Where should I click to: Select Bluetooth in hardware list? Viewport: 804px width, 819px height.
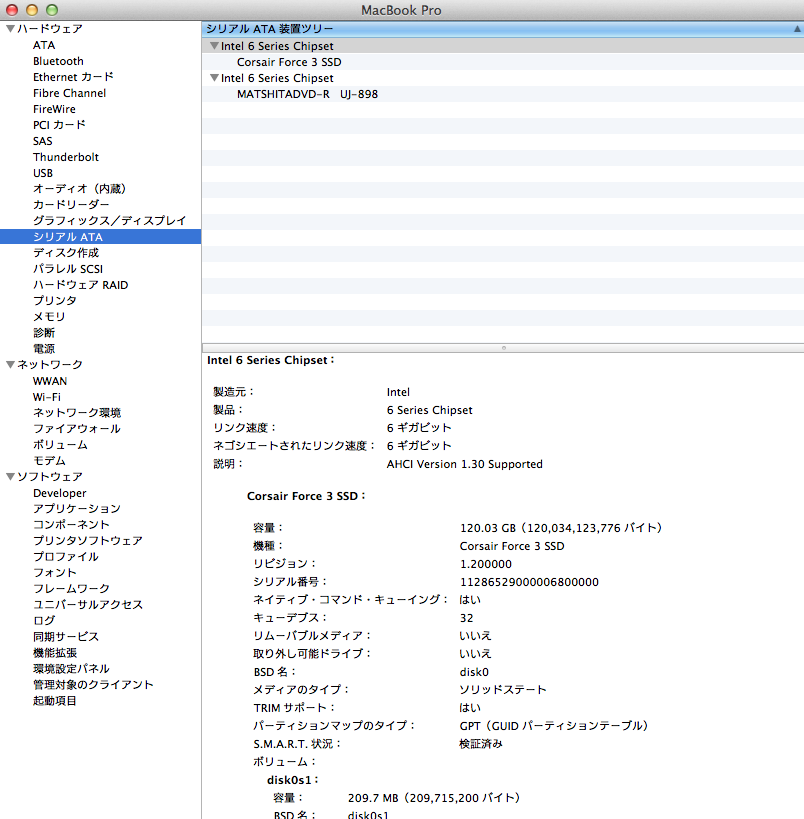[58, 61]
